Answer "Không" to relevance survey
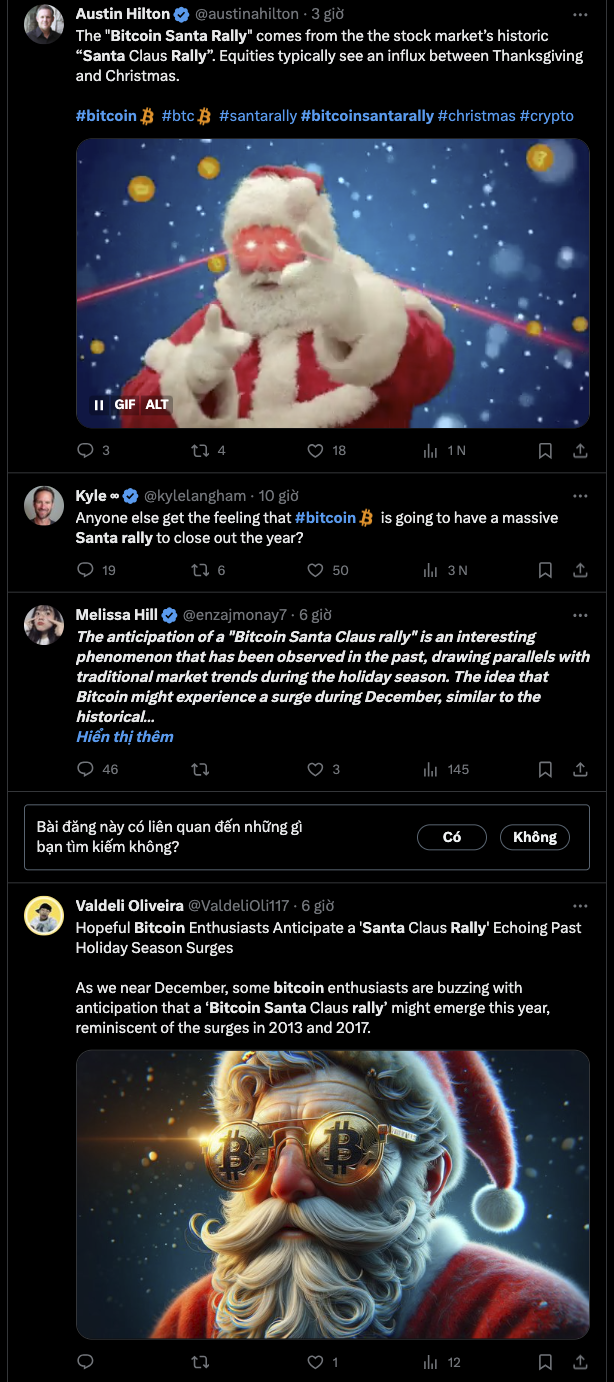 click(x=535, y=837)
